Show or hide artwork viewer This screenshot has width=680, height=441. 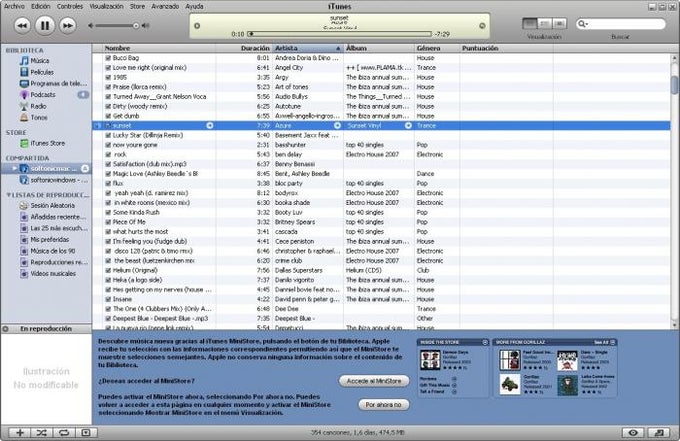[86, 432]
